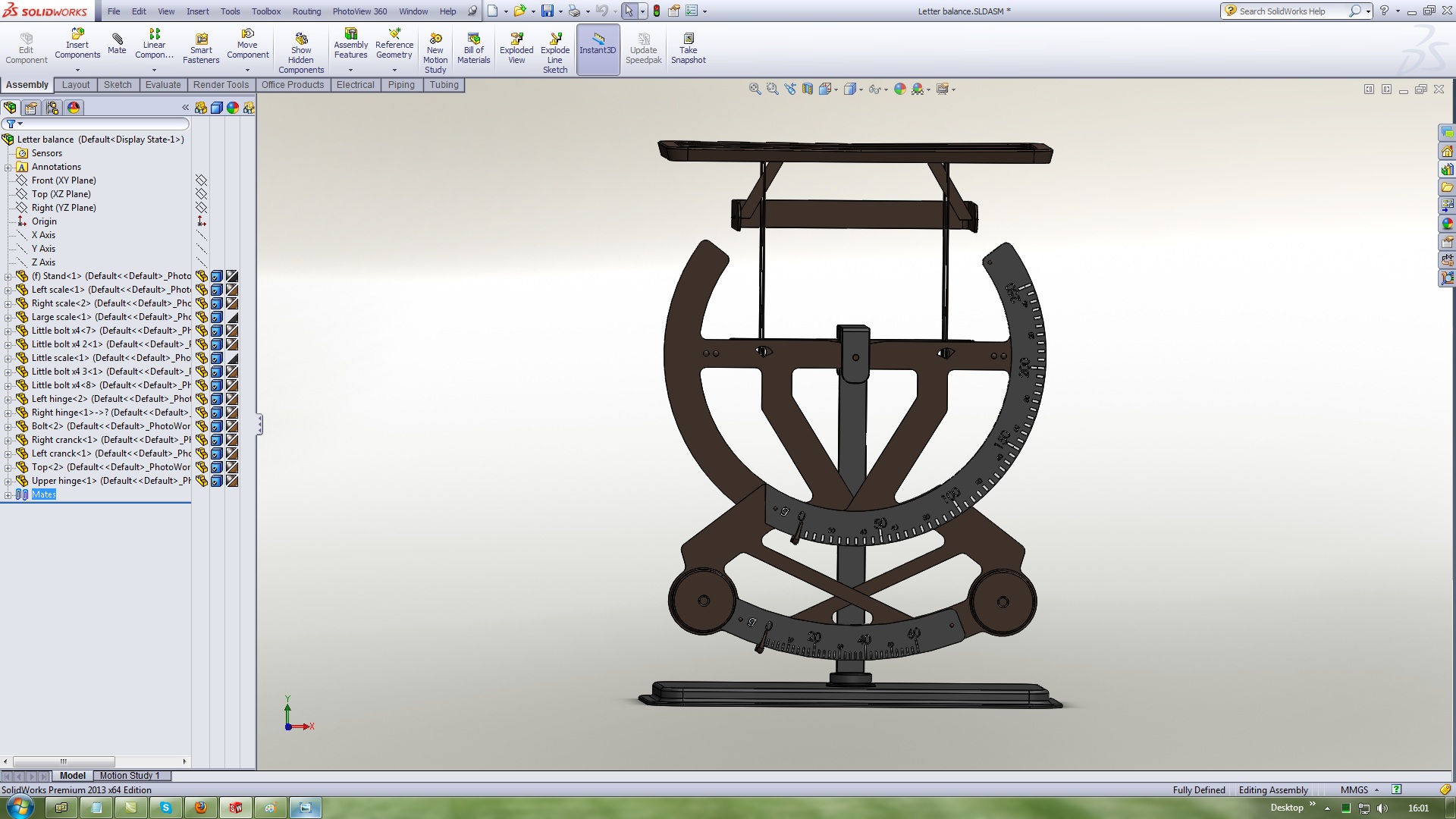Open Windows Start button
The height and width of the screenshot is (819, 1456).
[x=19, y=806]
